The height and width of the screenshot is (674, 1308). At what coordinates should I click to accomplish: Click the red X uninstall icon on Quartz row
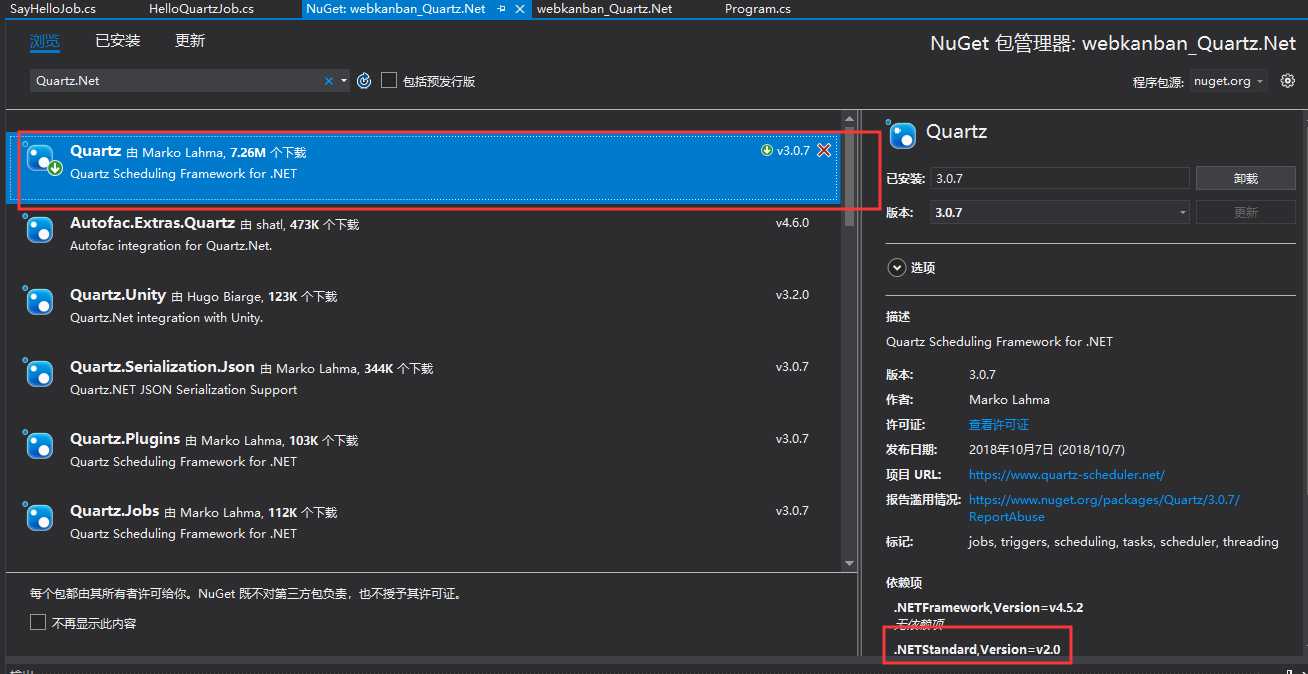point(824,151)
